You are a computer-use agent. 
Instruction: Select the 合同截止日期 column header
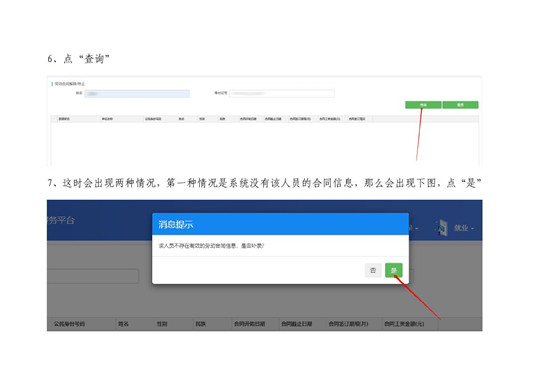click(x=296, y=324)
